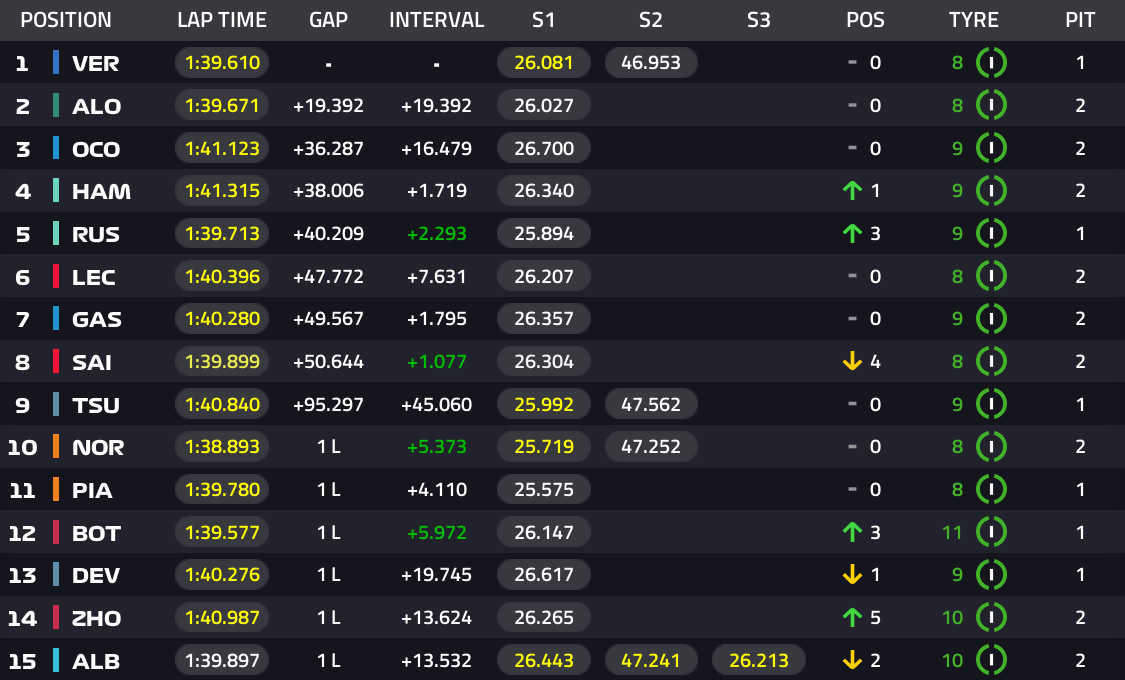Click the green up arrow for ZHO
The height and width of the screenshot is (680, 1125).
(x=852, y=617)
